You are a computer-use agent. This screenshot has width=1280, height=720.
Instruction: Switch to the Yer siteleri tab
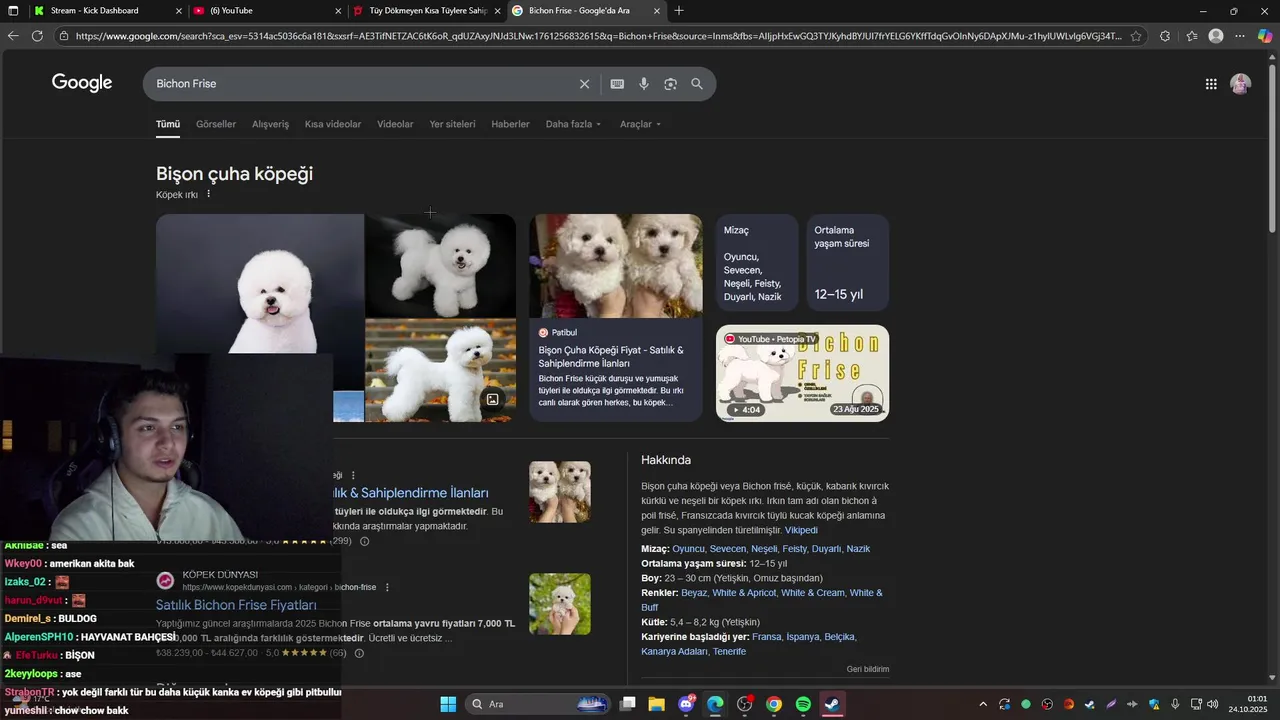pyautogui.click(x=452, y=124)
